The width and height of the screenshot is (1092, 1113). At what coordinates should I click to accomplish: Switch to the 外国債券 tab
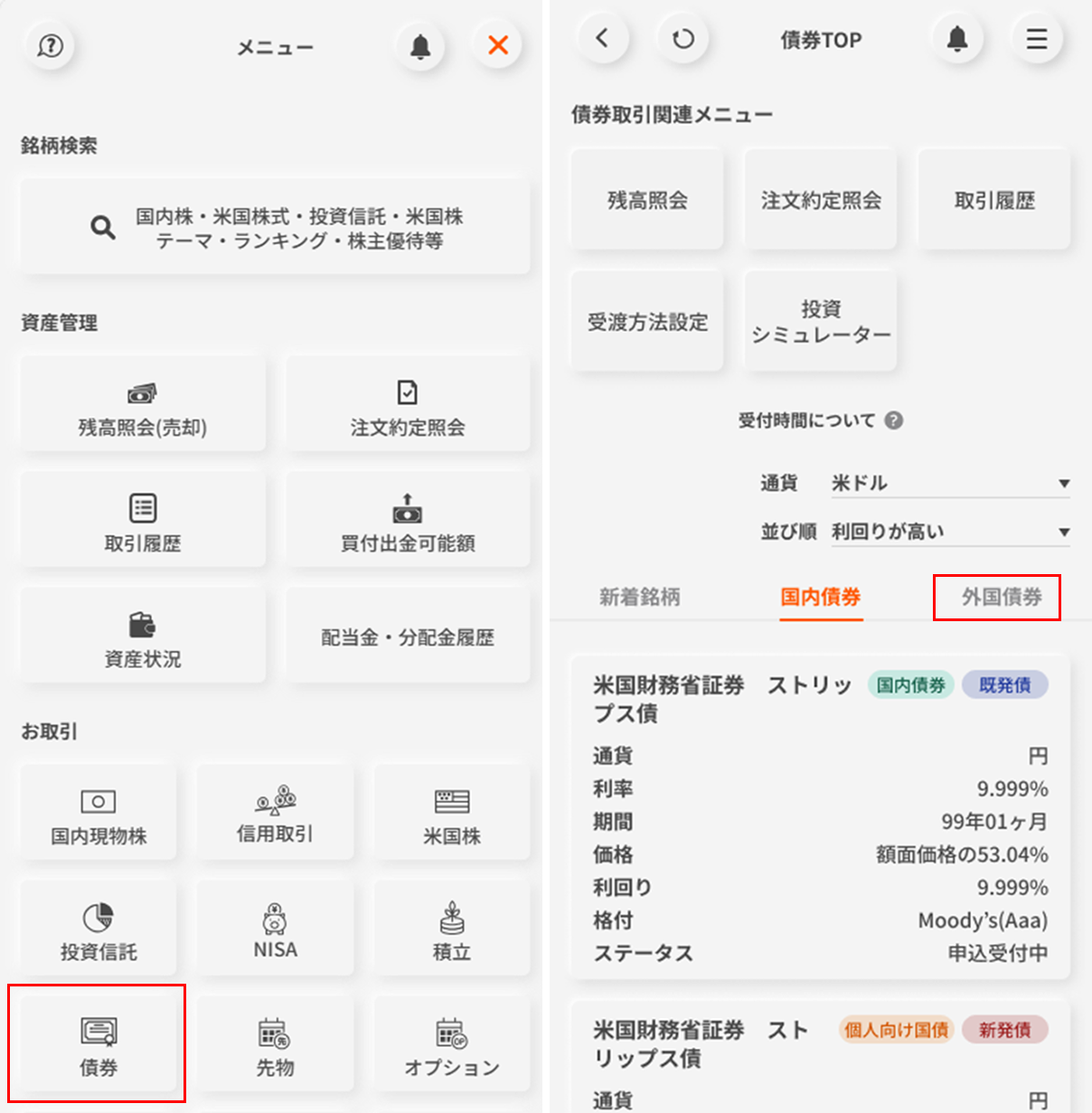click(1001, 597)
